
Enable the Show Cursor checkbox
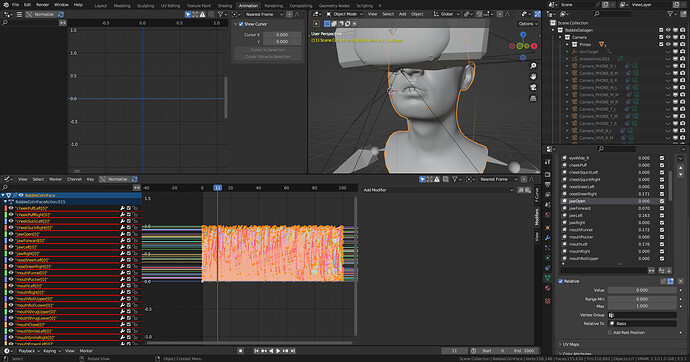[241, 24]
